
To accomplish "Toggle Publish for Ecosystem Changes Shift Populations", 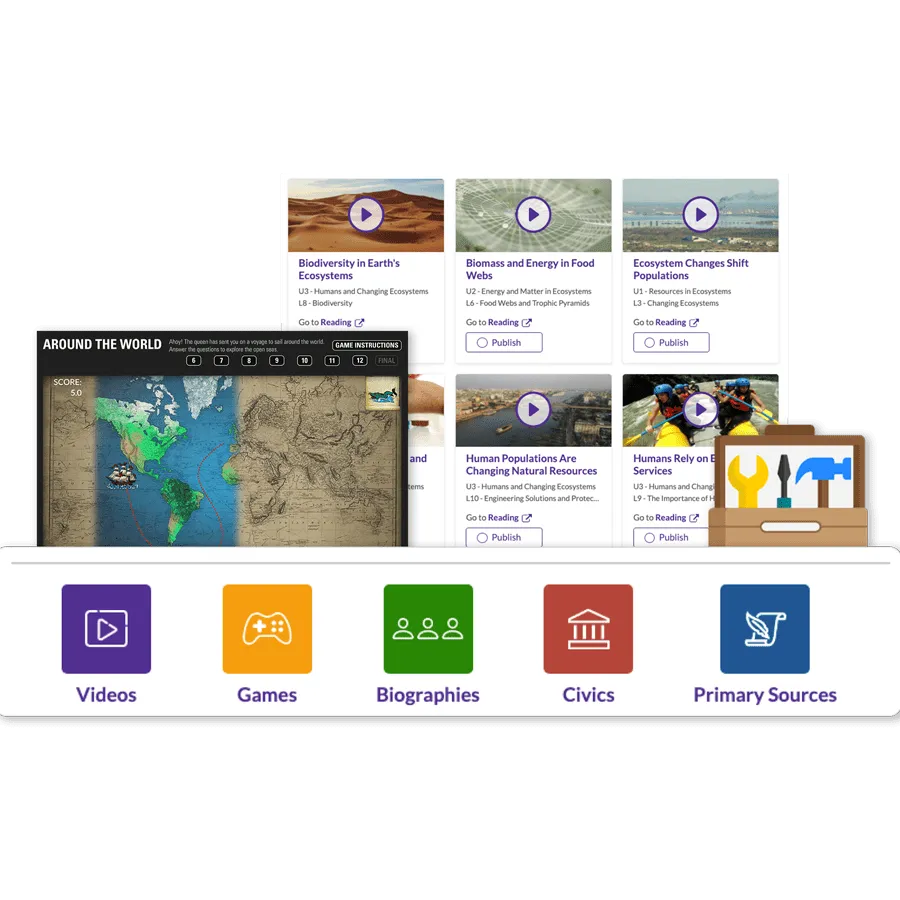I will click(x=671, y=342).
